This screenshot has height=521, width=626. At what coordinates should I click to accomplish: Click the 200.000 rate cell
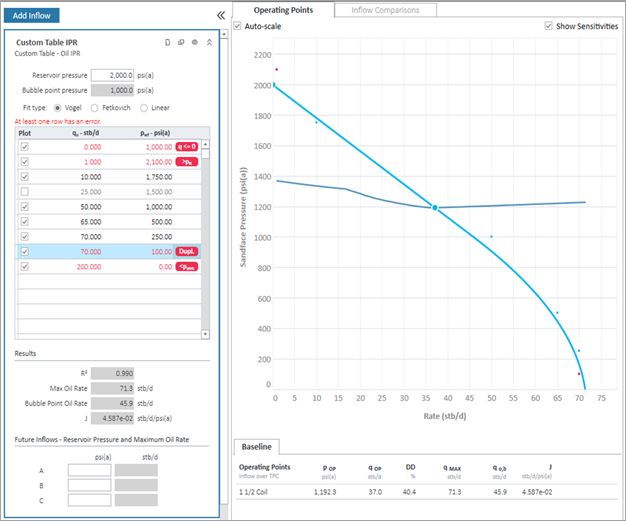tap(89, 267)
